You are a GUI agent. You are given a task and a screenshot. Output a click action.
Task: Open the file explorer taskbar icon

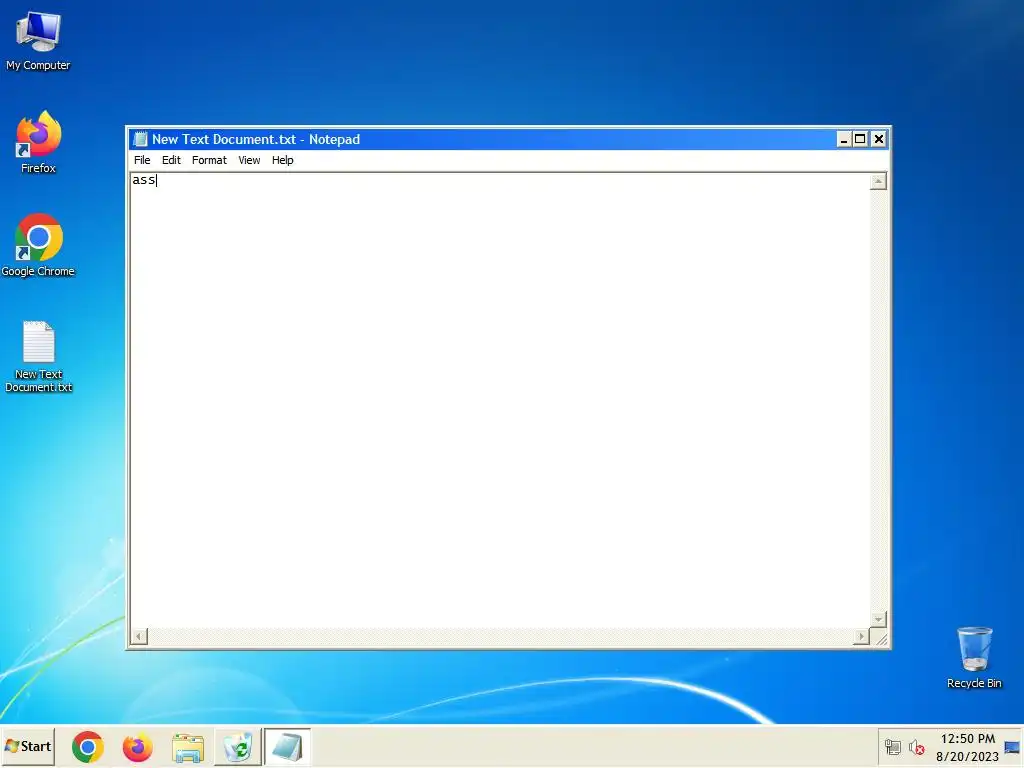[x=187, y=747]
